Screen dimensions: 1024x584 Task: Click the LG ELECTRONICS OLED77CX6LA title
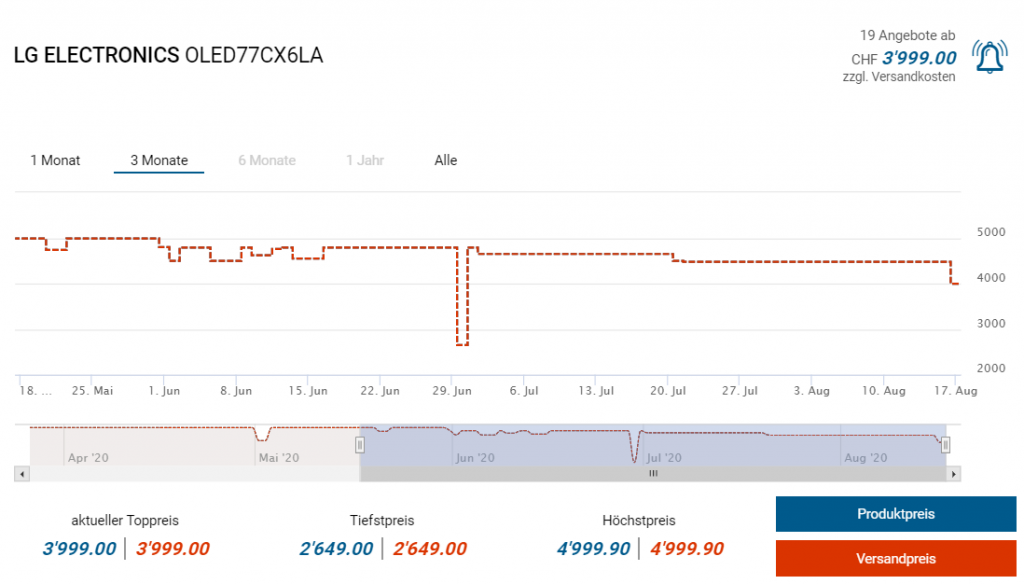tap(168, 56)
